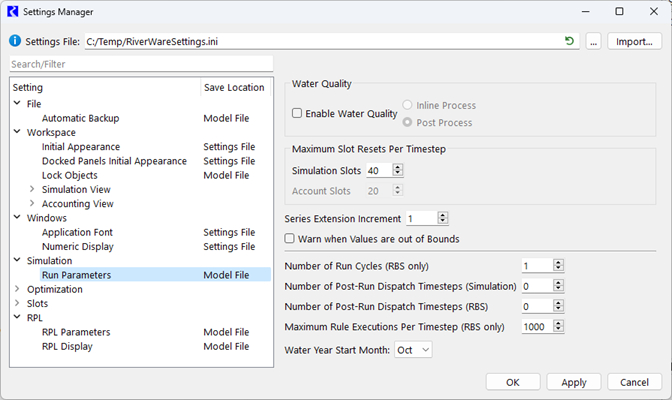Click the reload settings file icon
Image resolution: width=672 pixels, height=400 pixels.
[x=570, y=42]
